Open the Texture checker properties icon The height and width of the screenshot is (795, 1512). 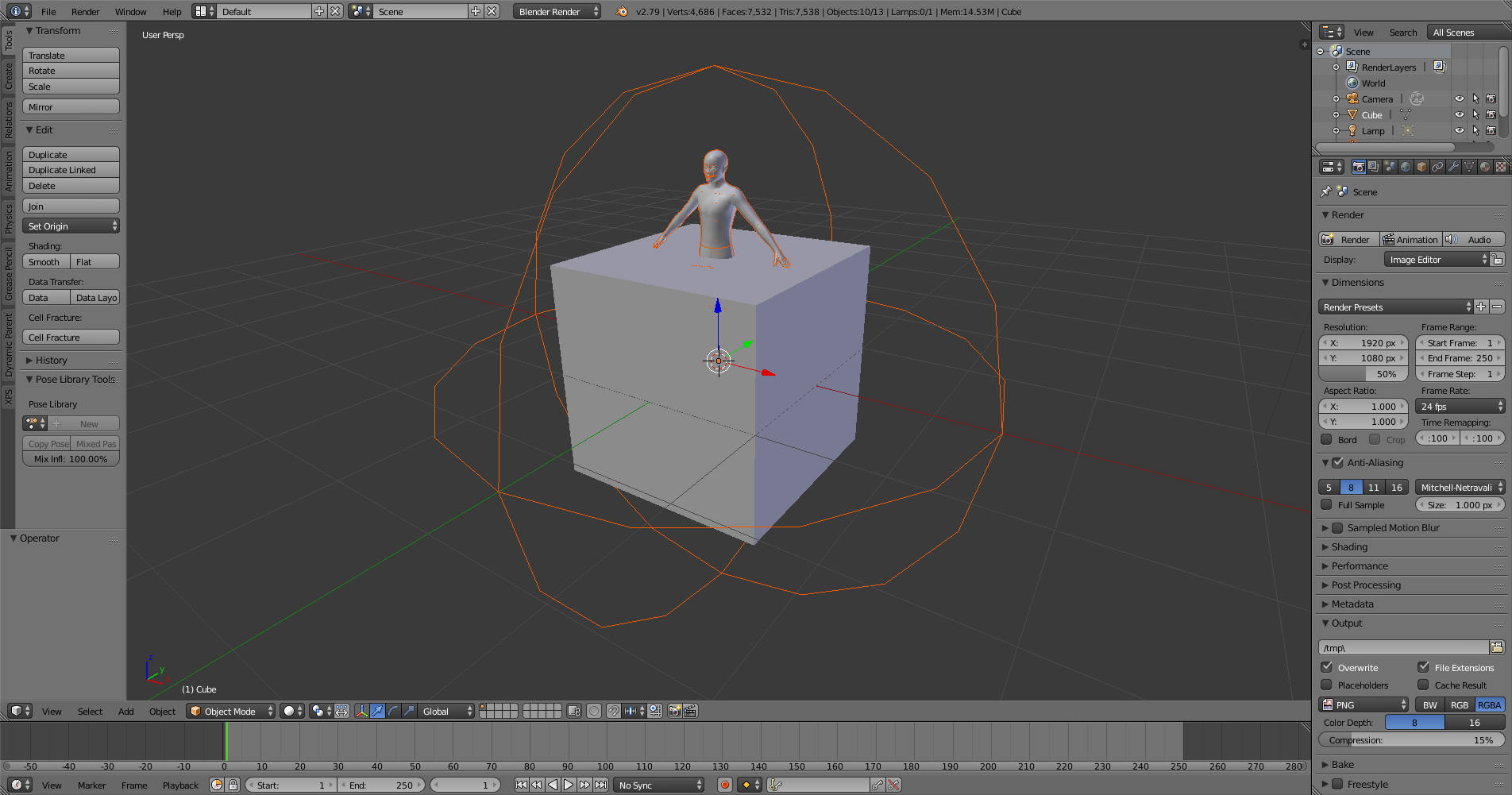tap(1501, 167)
